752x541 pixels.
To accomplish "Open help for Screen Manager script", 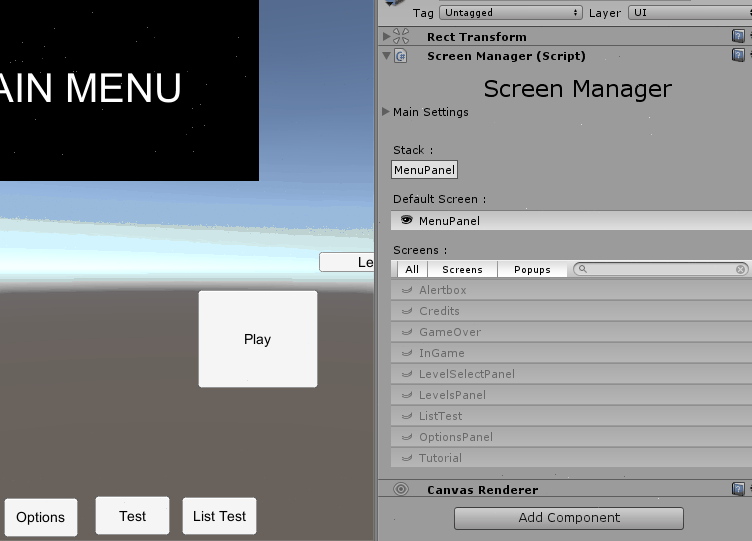I will coord(738,56).
